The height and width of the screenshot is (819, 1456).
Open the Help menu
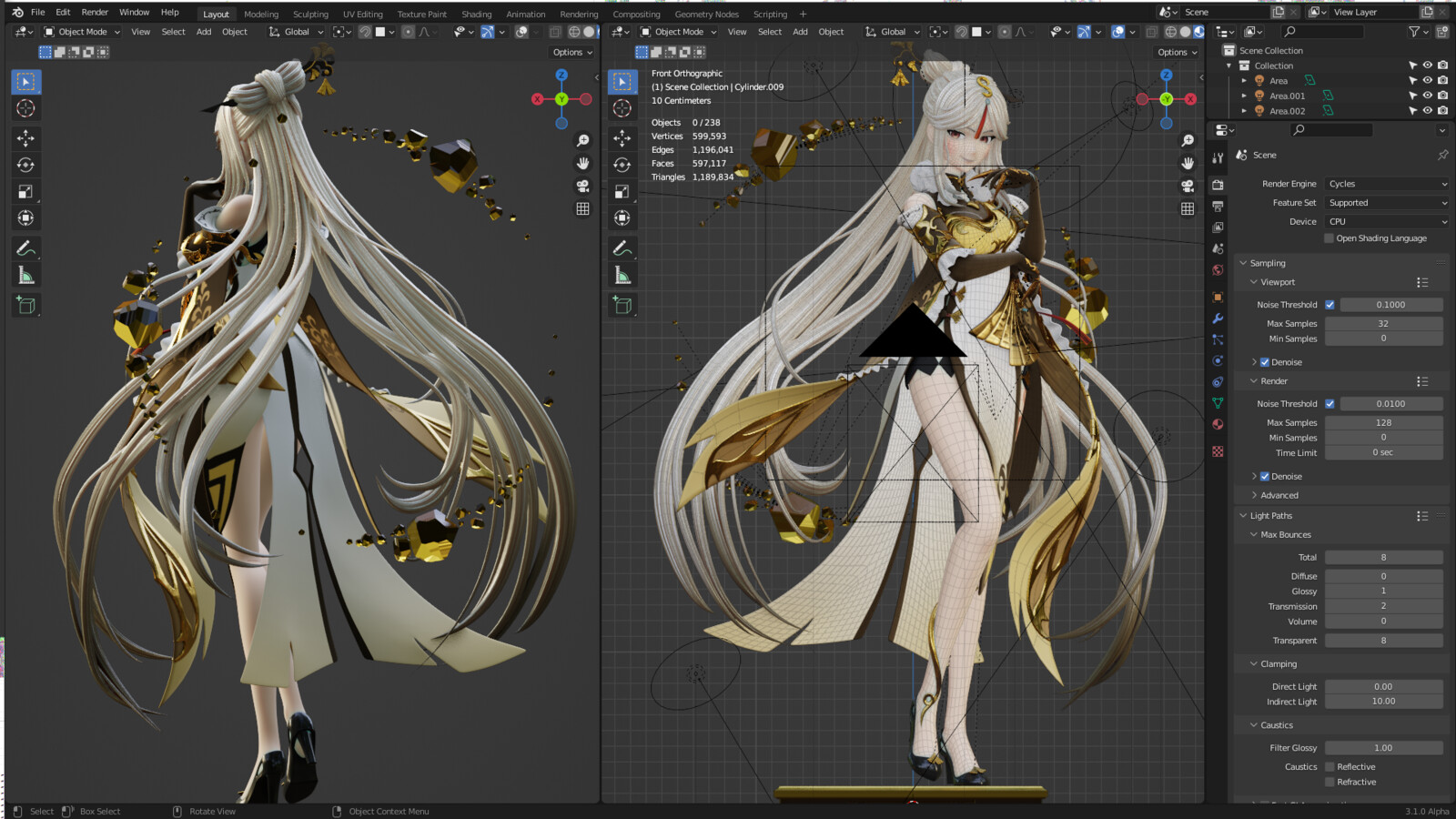pyautogui.click(x=170, y=13)
